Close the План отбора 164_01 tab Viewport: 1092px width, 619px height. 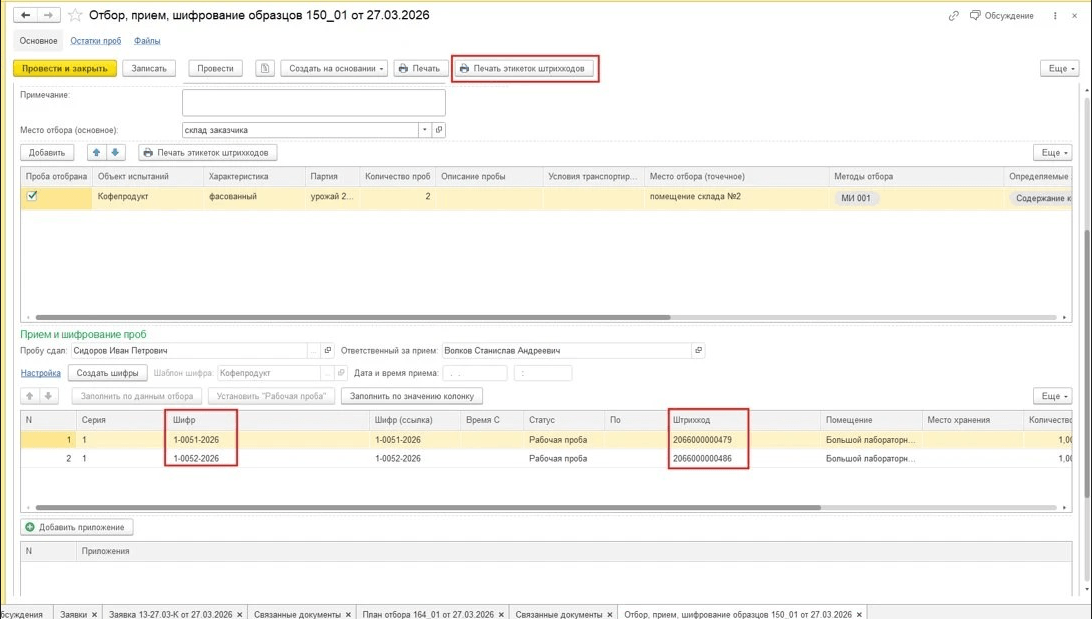[x=501, y=614]
